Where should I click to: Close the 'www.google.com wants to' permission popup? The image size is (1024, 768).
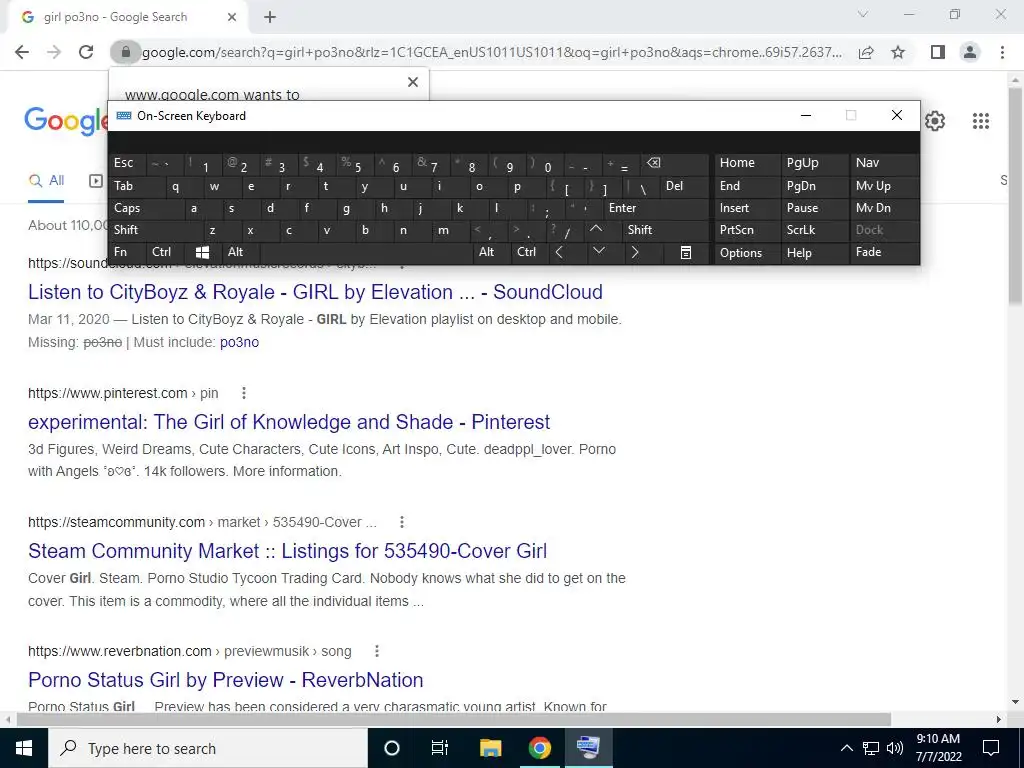click(x=413, y=82)
